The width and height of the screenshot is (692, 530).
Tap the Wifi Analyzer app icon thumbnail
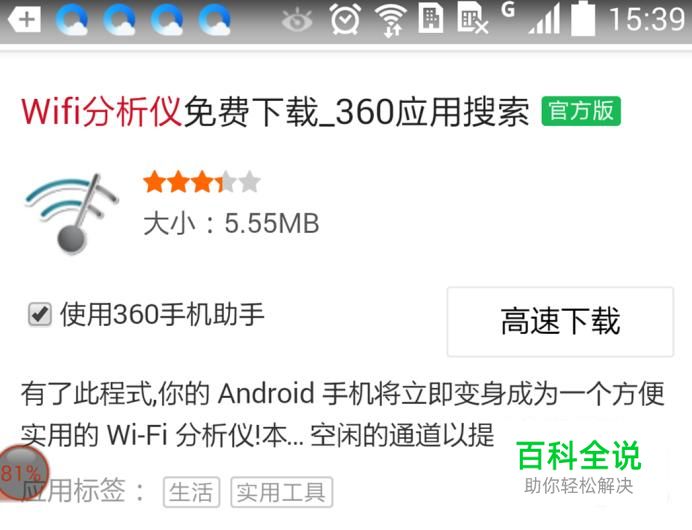pos(71,214)
